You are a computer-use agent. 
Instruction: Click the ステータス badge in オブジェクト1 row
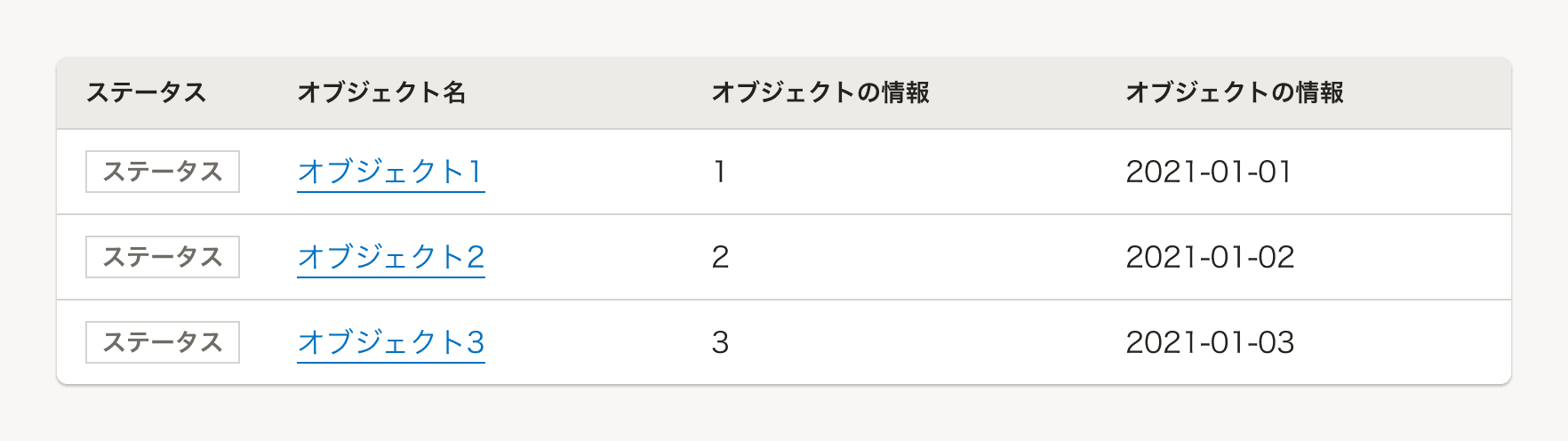(163, 172)
